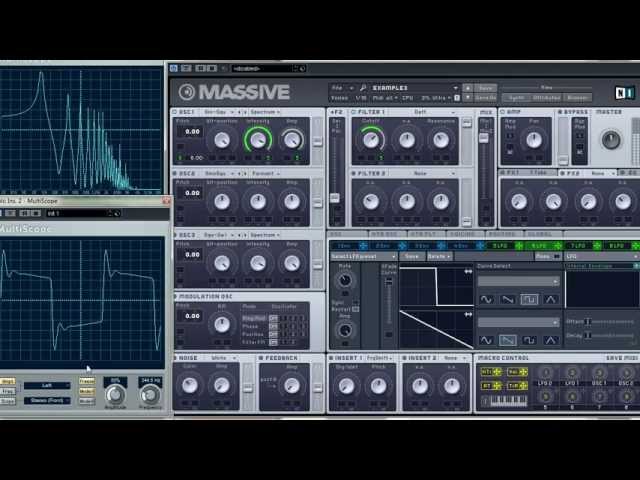Image resolution: width=640 pixels, height=480 pixels.
Task: Click the MultiScope Amplitude knob
Action: 115,394
